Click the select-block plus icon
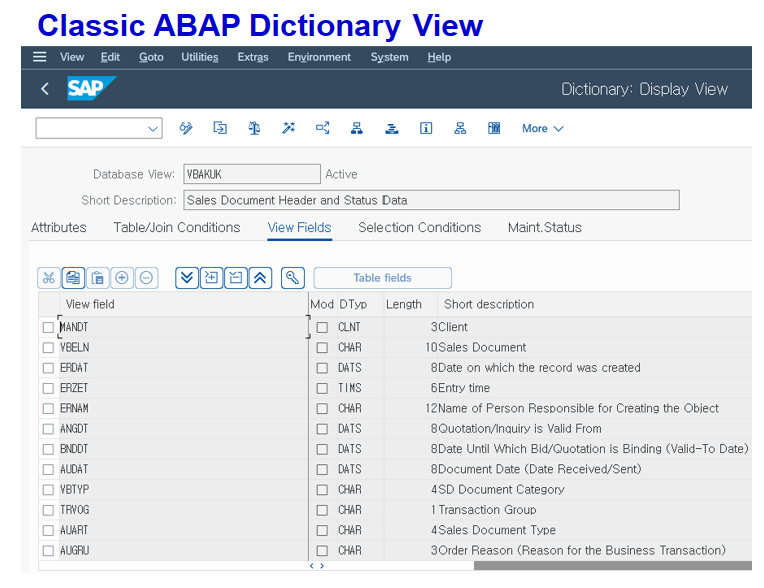The image size is (764, 588). tap(211, 278)
